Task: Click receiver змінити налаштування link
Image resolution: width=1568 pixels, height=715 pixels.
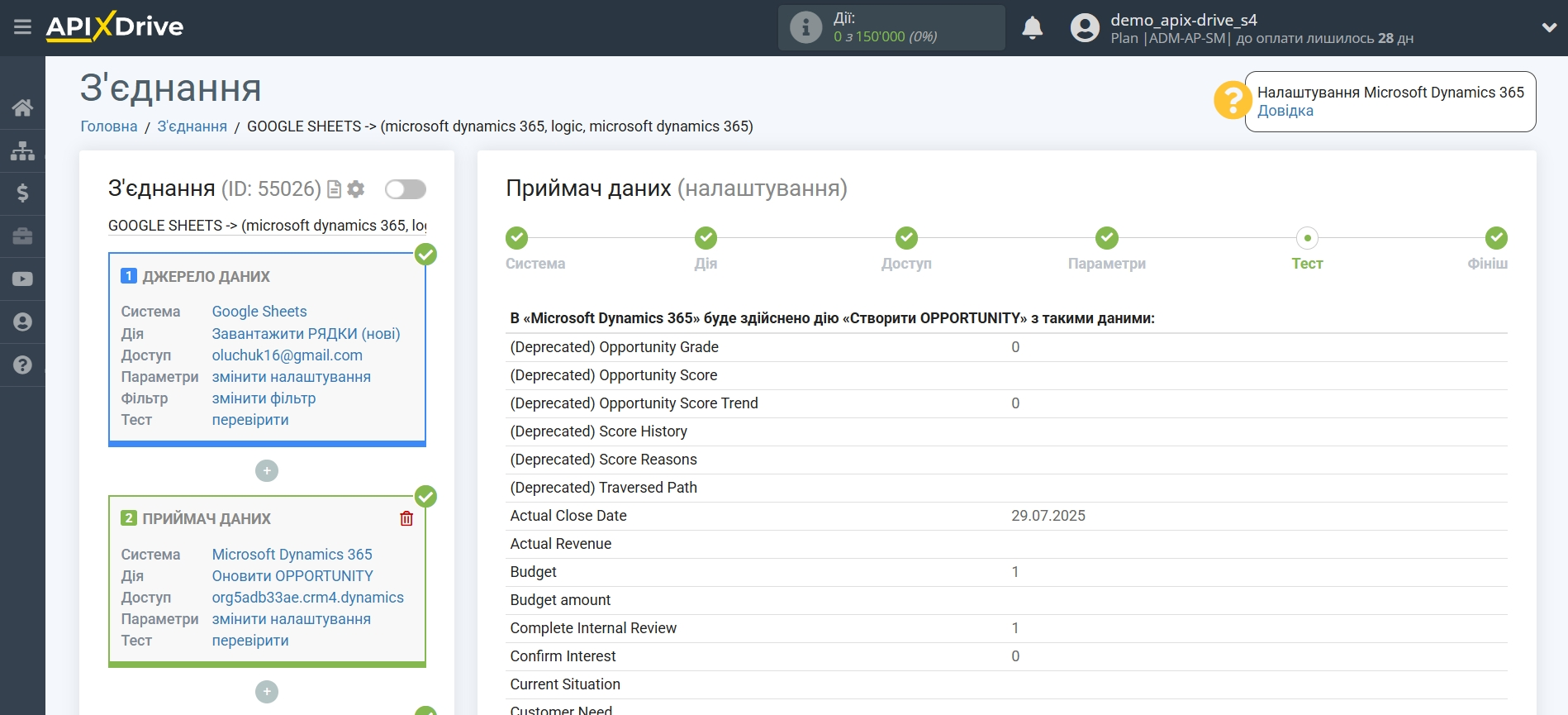Action: 291,619
